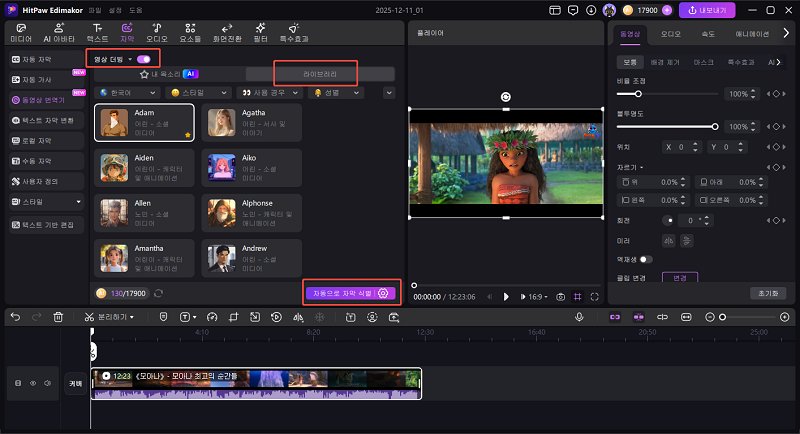Add a keyframe for 위치 position

point(776,147)
